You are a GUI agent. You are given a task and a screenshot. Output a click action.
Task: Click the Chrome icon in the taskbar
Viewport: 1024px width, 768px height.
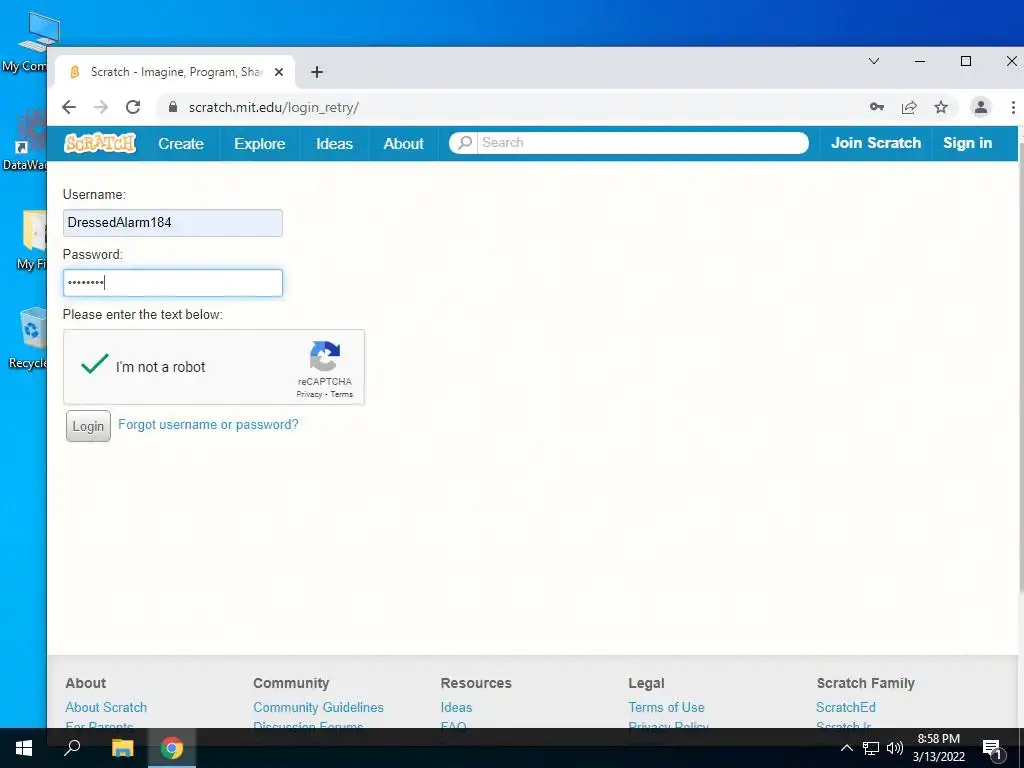click(x=172, y=748)
